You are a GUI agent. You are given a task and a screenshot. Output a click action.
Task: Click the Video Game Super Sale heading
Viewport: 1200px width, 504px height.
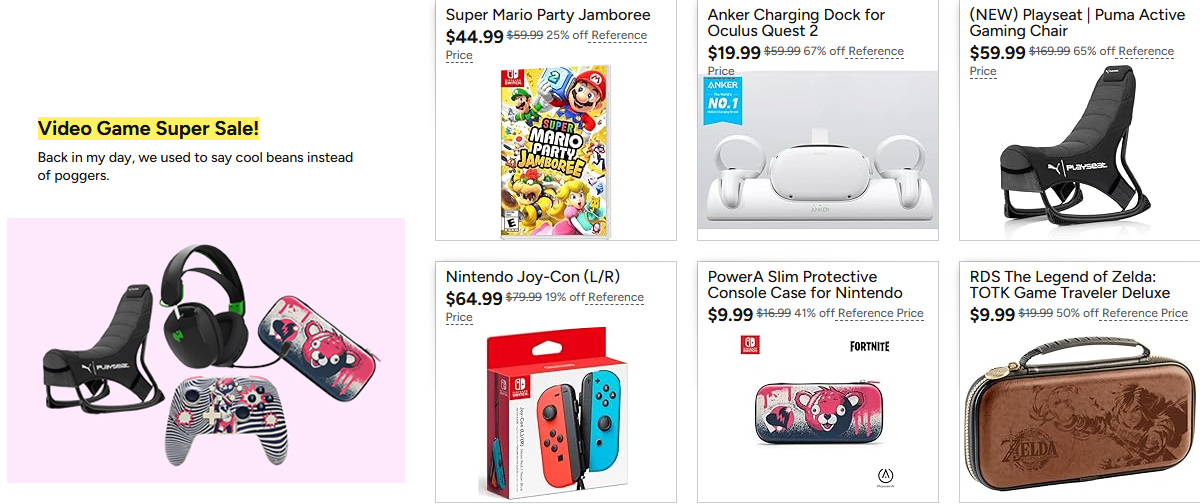coord(148,128)
